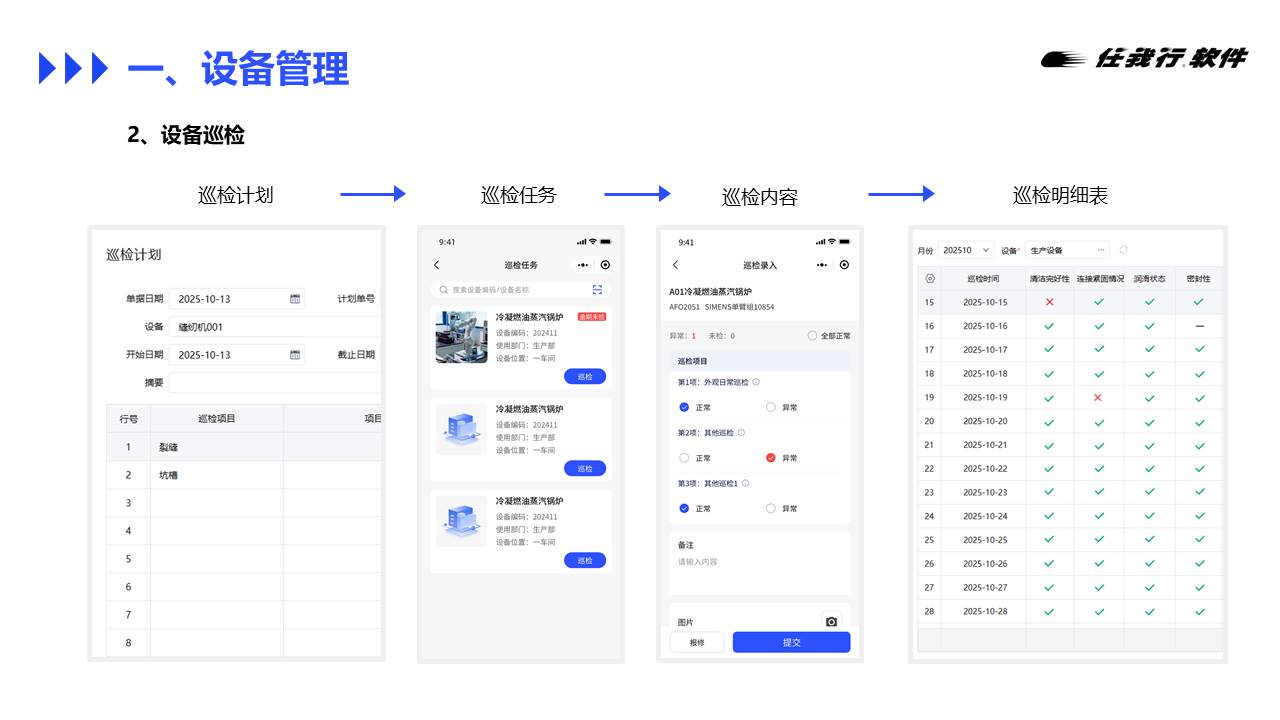Click the 摘要 input field
Image resolution: width=1280 pixels, height=720 pixels.
click(x=275, y=383)
